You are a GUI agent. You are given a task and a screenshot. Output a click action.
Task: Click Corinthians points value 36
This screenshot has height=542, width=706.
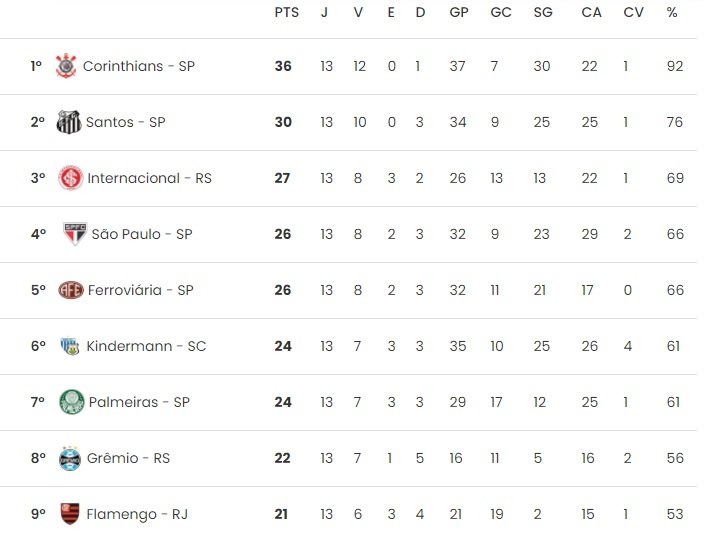click(283, 66)
